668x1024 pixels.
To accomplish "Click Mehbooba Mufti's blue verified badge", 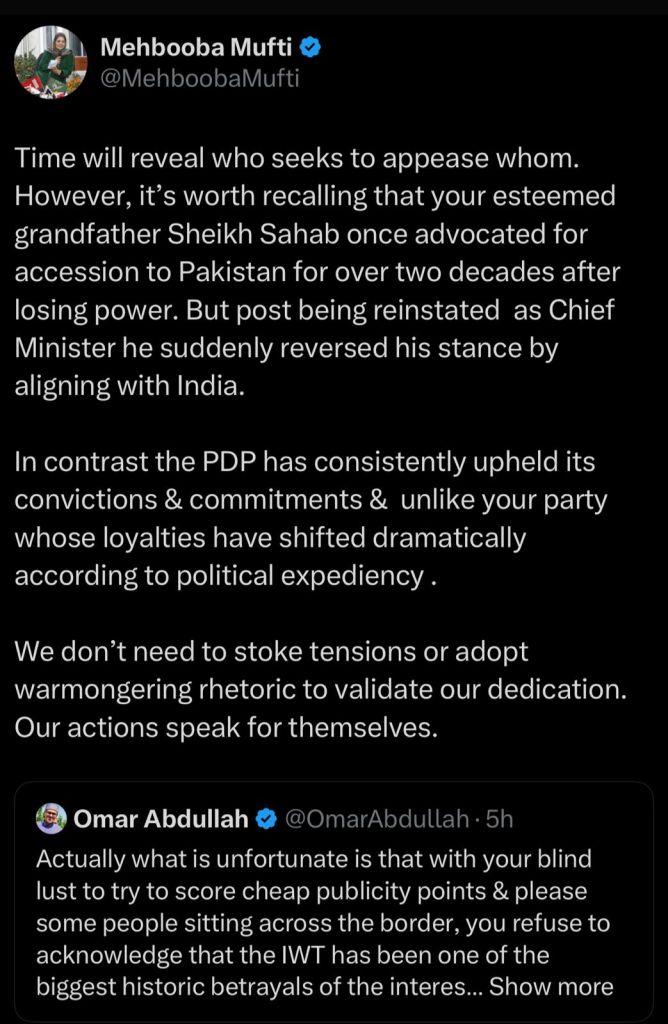I will [x=313, y=47].
